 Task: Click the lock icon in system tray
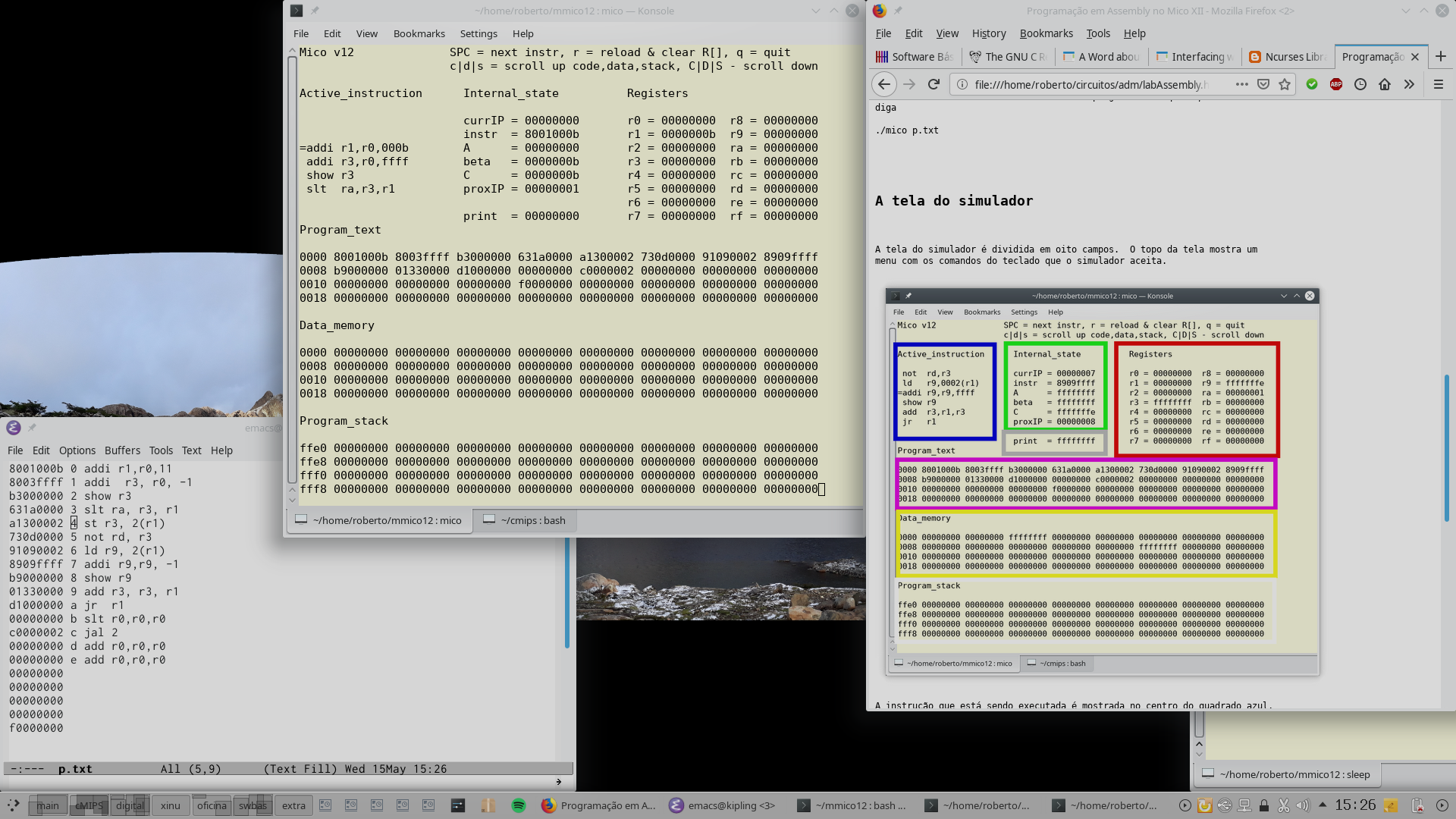click(x=1264, y=805)
